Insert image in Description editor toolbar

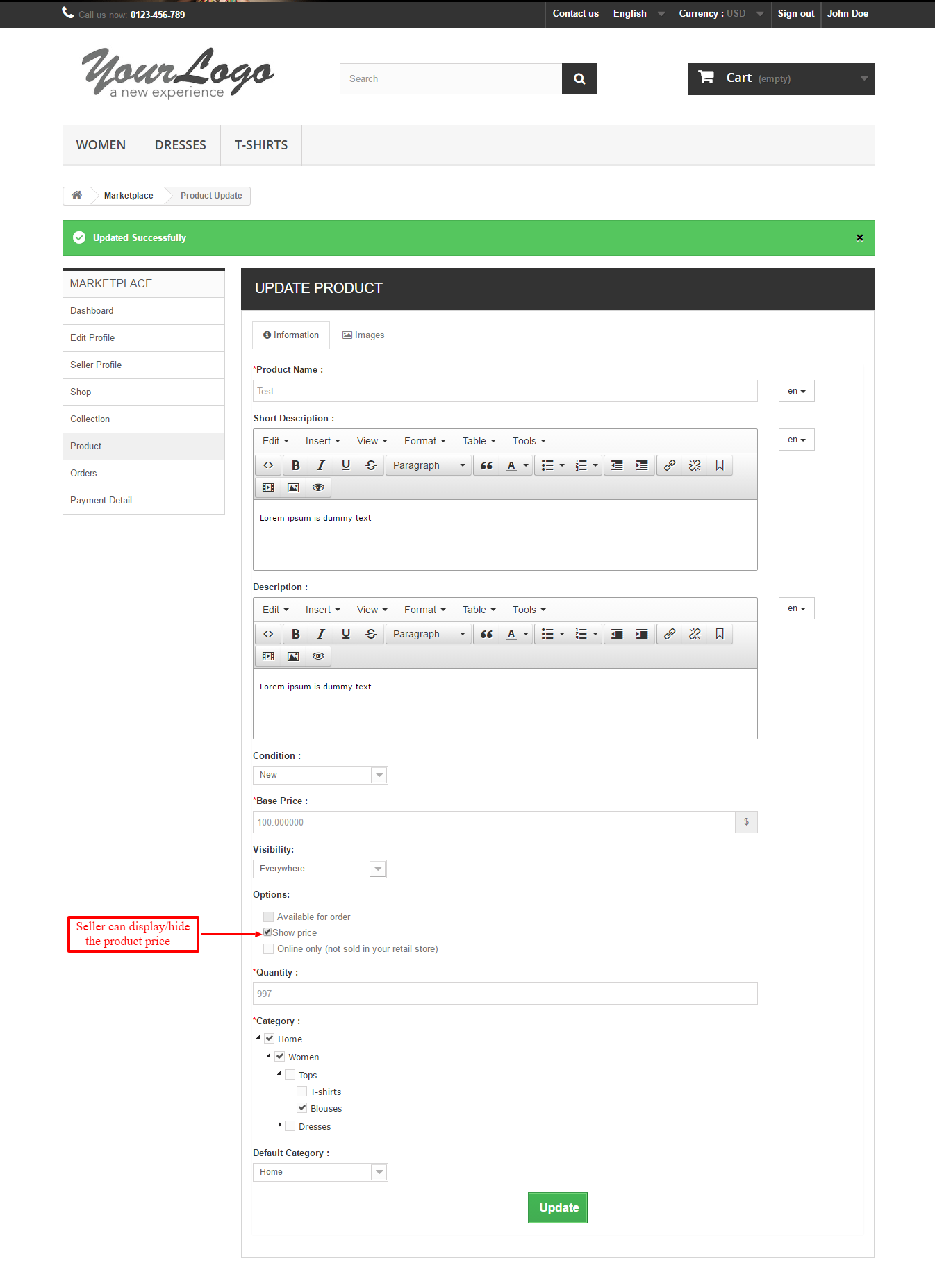pos(293,656)
